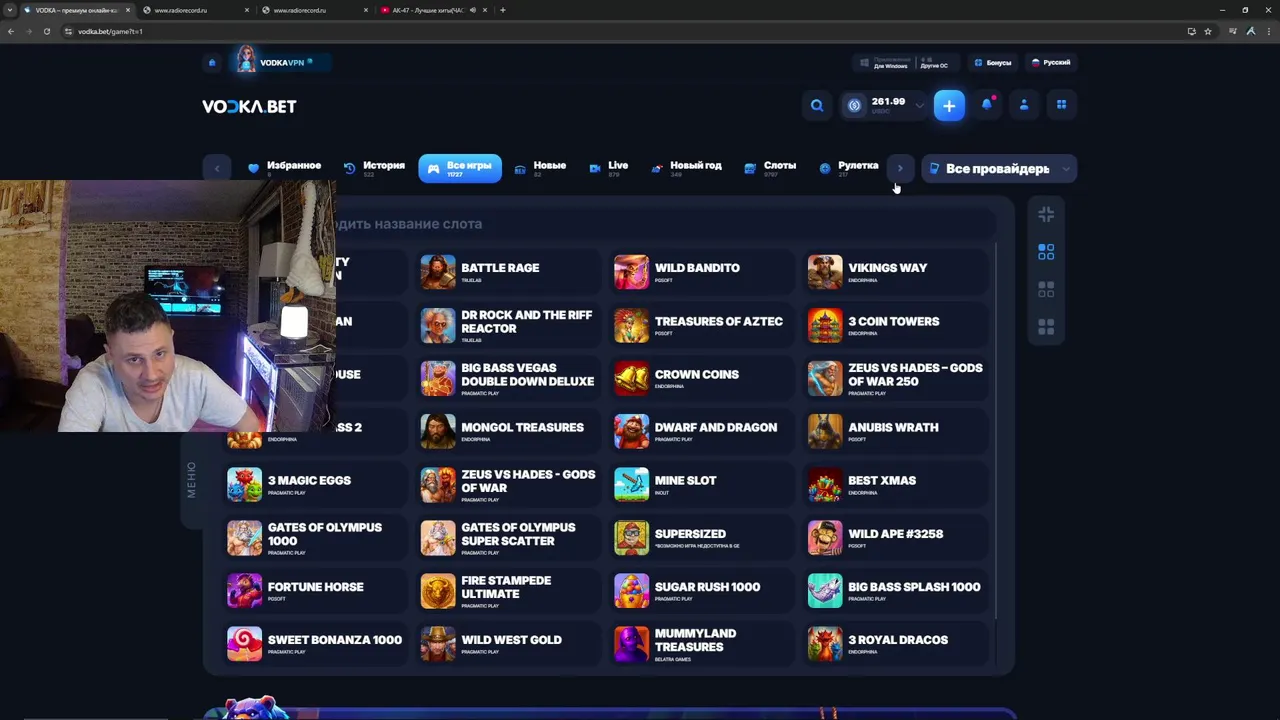This screenshot has height=720, width=1280.
Task: Move categories right with the arrow button
Action: click(x=900, y=168)
